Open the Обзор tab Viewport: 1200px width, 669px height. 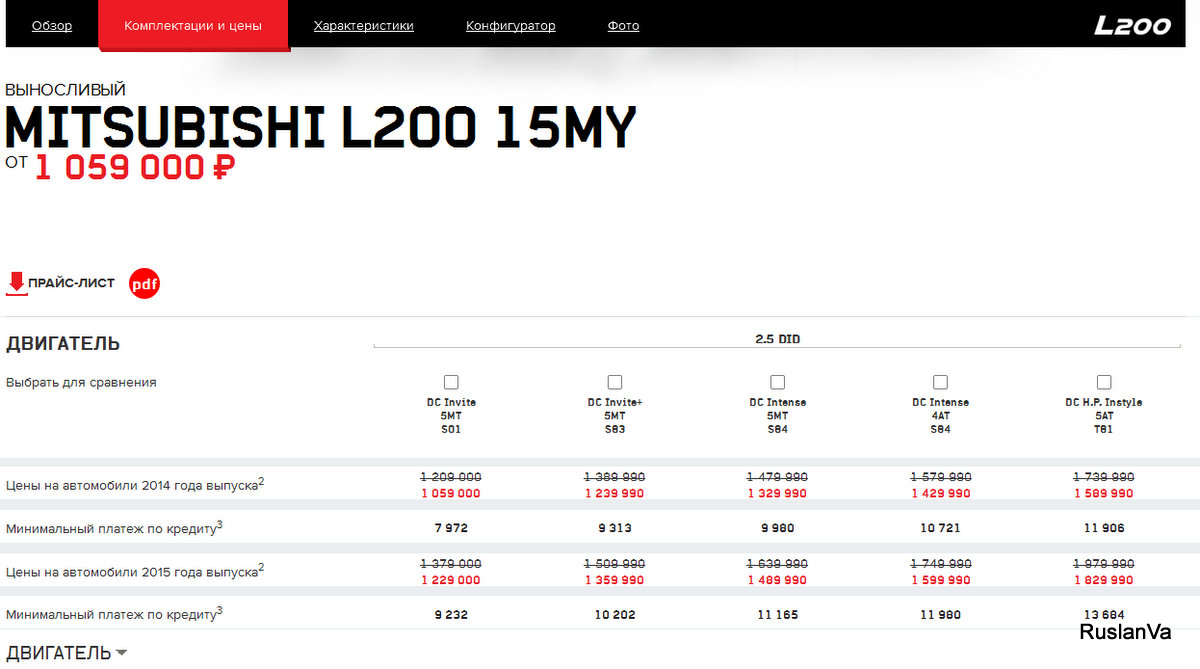[x=52, y=26]
